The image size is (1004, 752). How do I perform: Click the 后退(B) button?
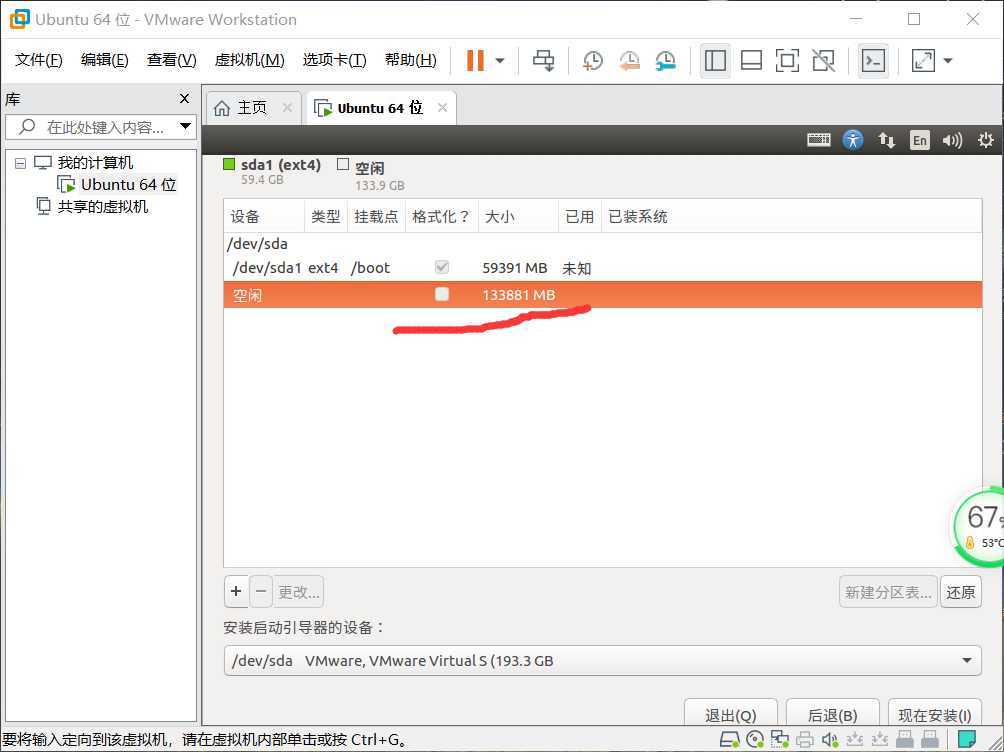pyautogui.click(x=832, y=714)
